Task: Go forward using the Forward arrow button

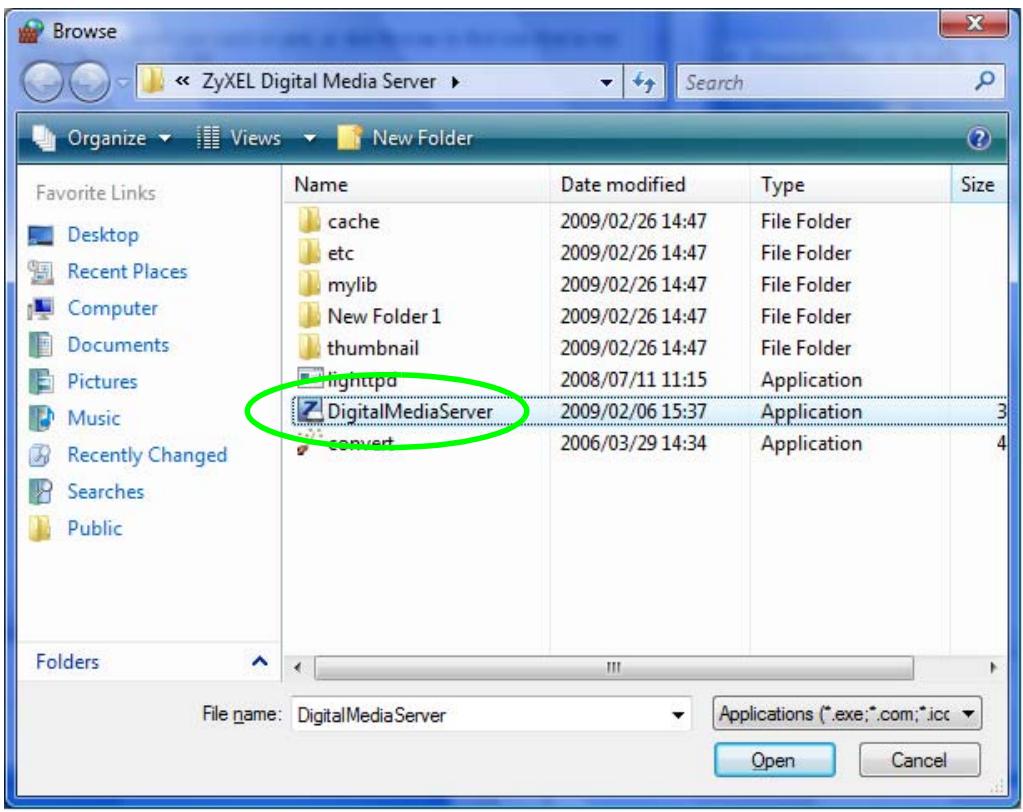Action: (89, 82)
